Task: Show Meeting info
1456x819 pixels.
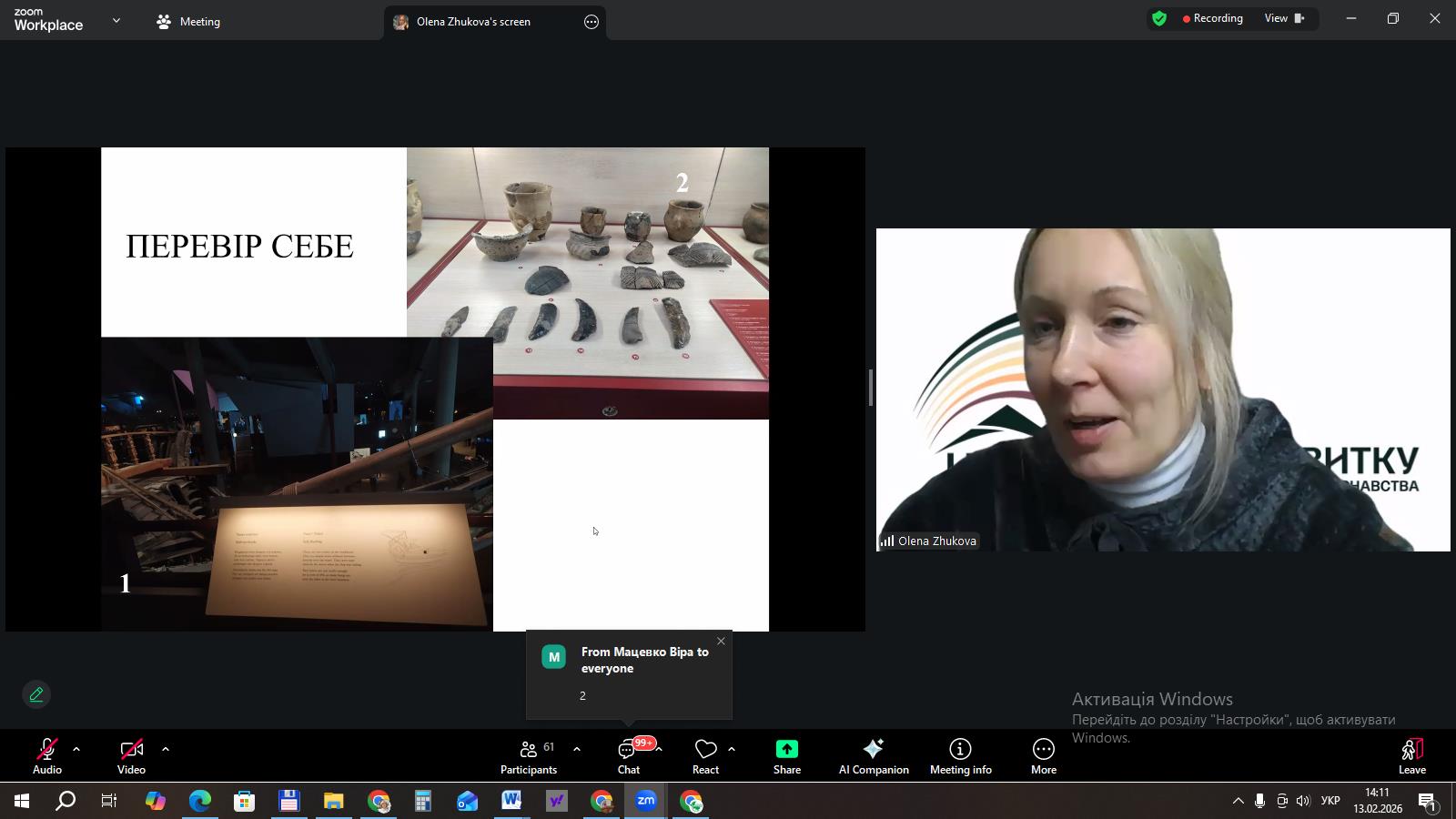Action: point(960,756)
